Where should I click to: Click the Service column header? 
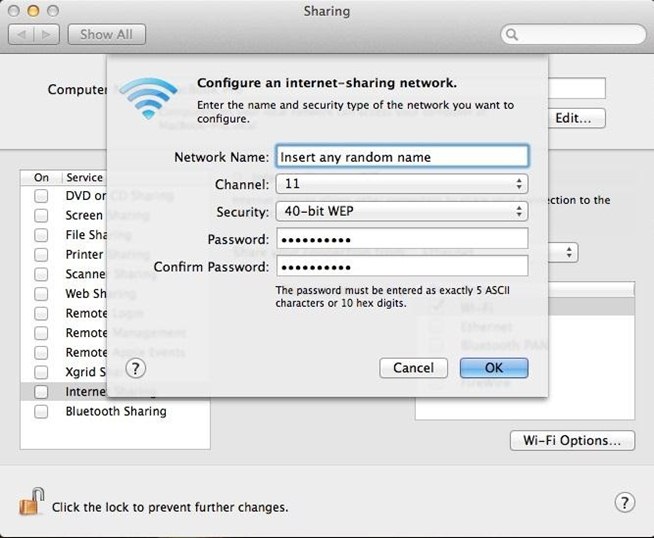[85, 178]
